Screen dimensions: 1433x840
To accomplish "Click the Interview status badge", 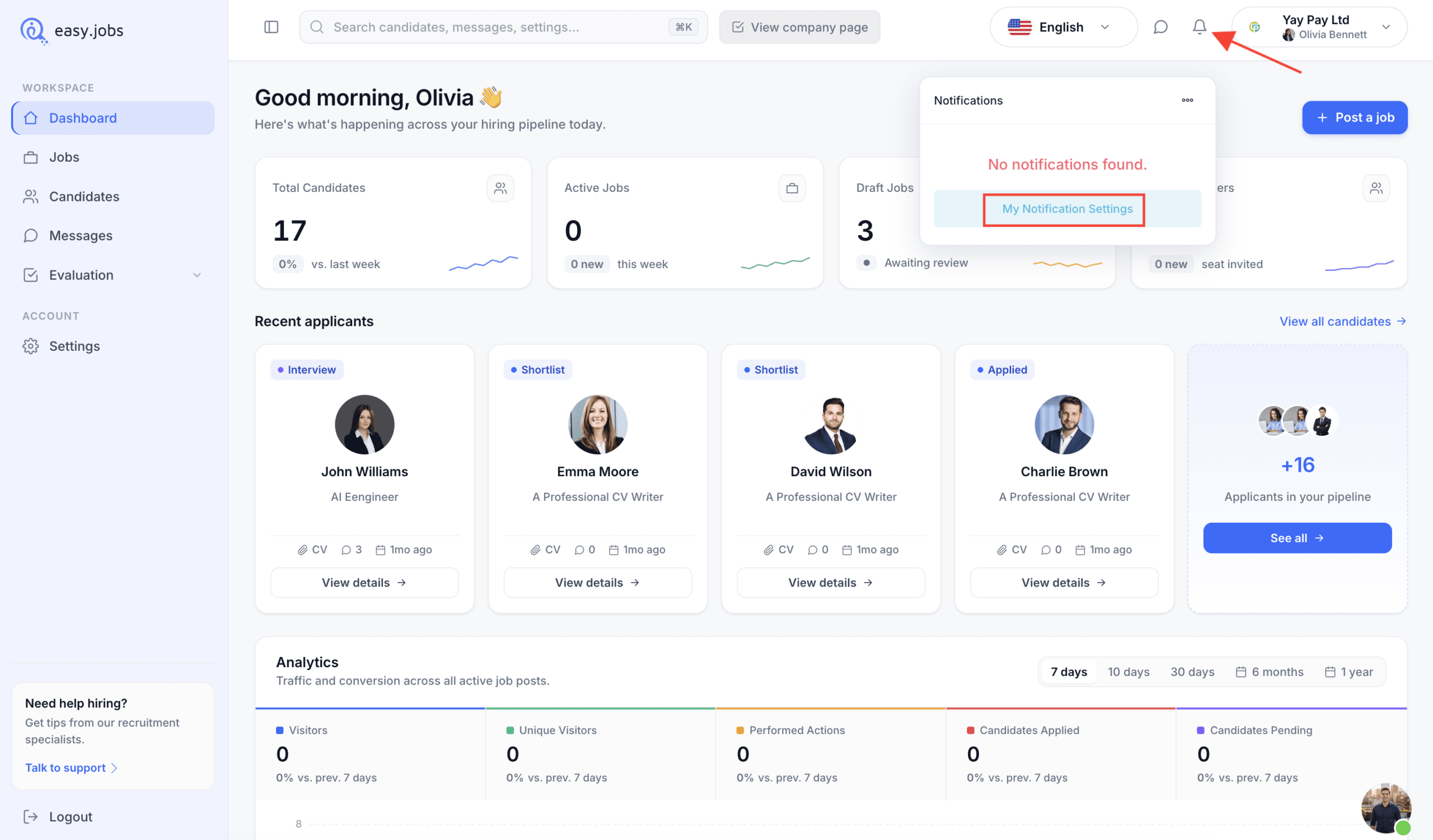I will (x=307, y=369).
